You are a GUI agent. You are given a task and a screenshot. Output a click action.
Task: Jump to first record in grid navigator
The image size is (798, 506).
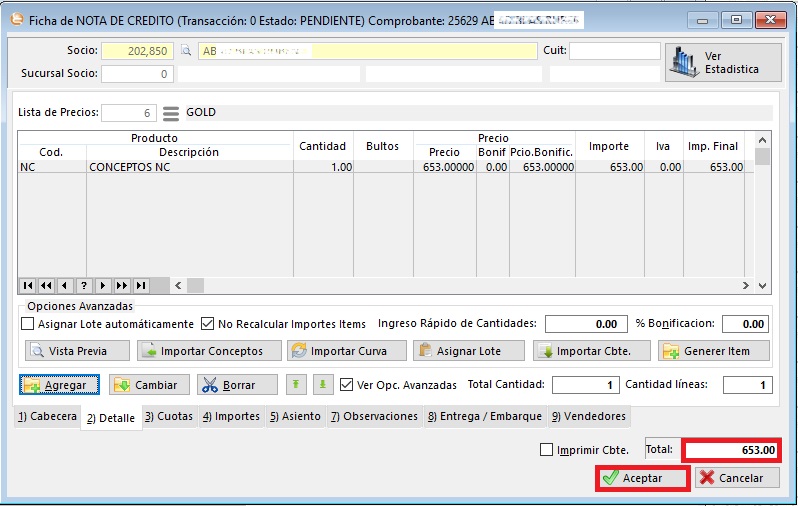[27, 286]
